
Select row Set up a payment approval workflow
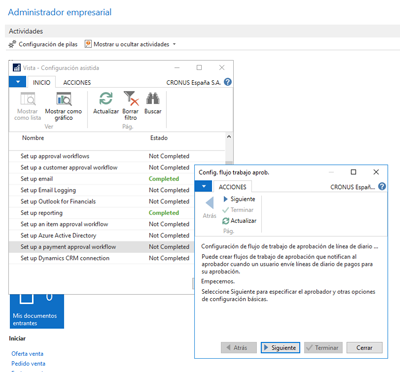[x=101, y=247]
